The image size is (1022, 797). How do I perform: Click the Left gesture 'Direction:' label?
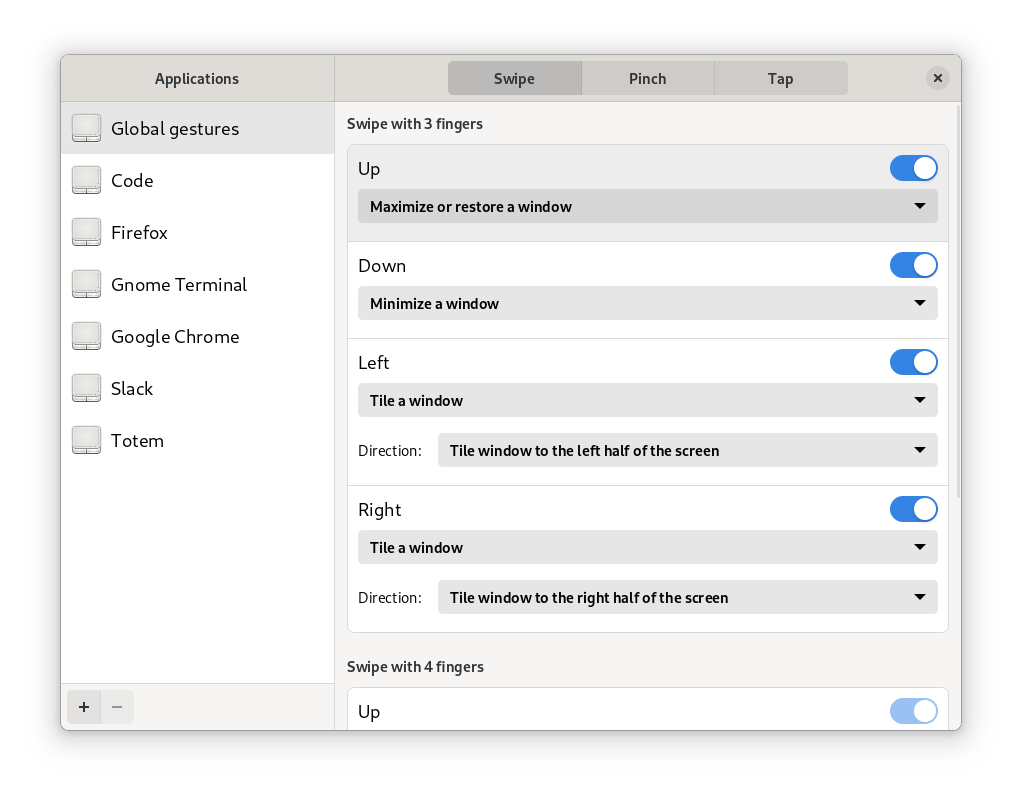click(390, 451)
